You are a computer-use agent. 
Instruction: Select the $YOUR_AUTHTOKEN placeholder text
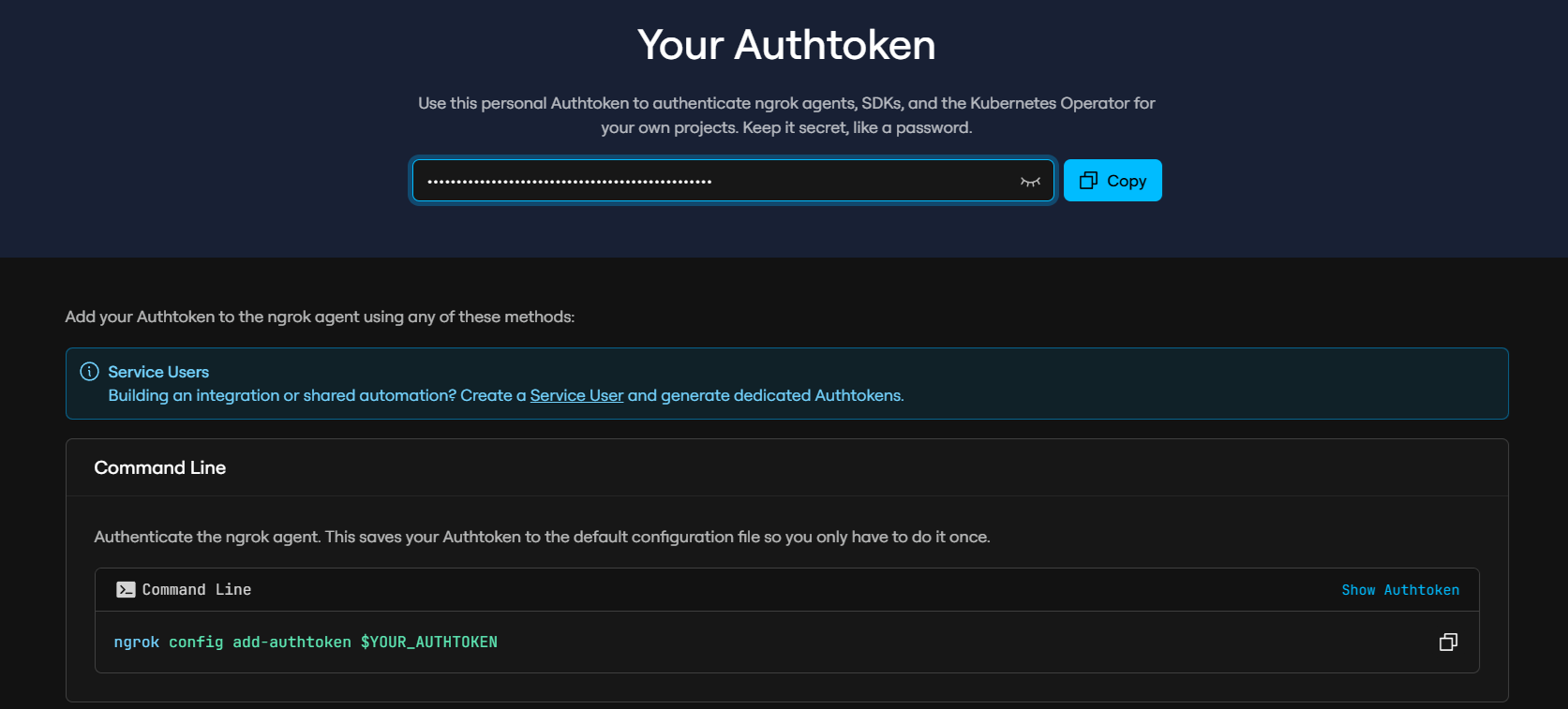pyautogui.click(x=429, y=642)
